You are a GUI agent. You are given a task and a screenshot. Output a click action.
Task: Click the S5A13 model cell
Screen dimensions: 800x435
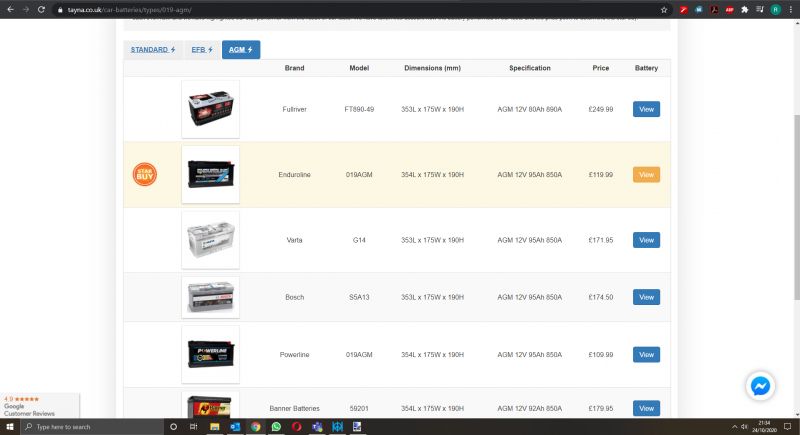(x=359, y=297)
